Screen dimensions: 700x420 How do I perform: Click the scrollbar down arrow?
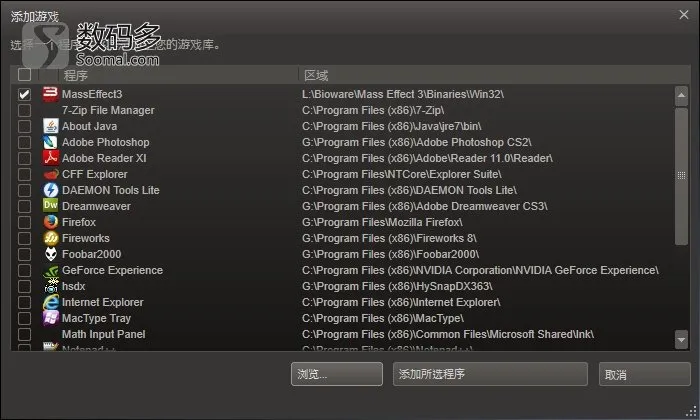pyautogui.click(x=681, y=340)
